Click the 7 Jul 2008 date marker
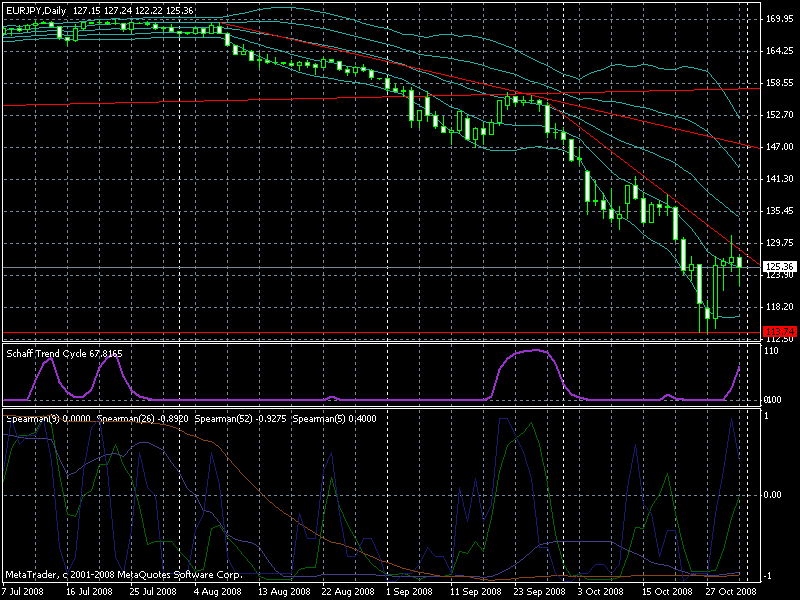The image size is (800, 600). (x=23, y=592)
